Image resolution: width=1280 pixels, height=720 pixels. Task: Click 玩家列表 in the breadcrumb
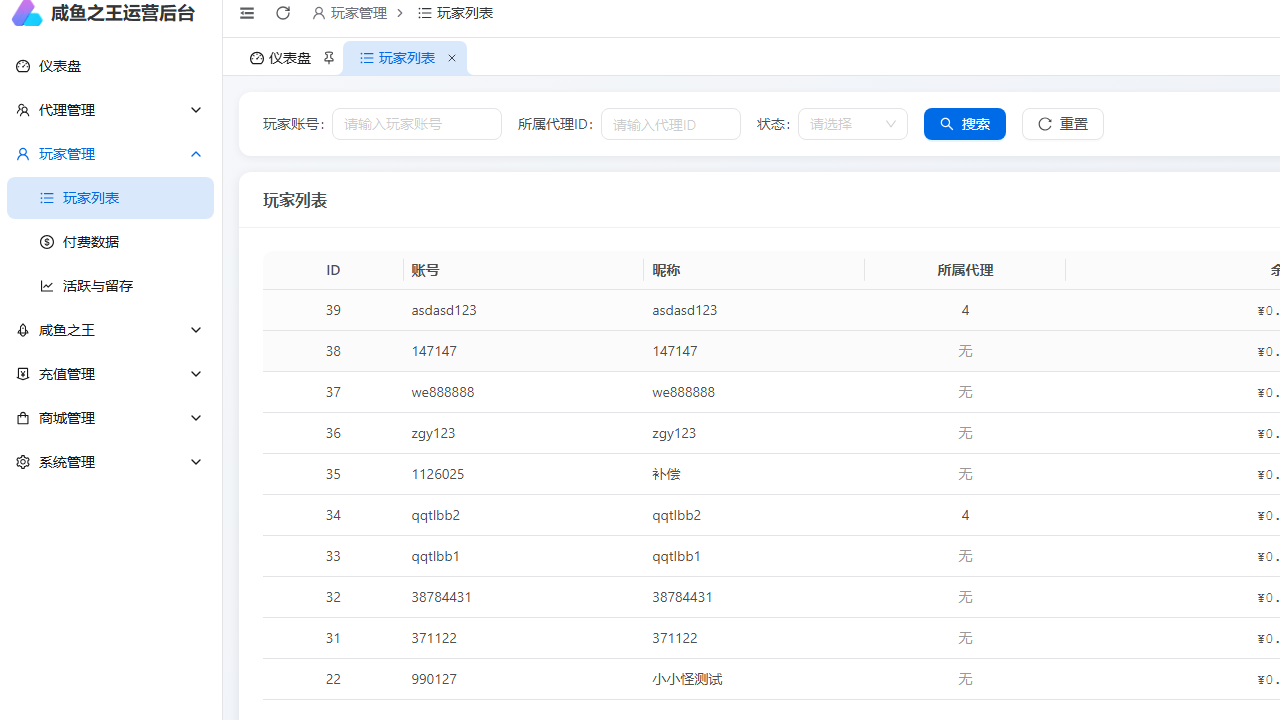(x=456, y=13)
